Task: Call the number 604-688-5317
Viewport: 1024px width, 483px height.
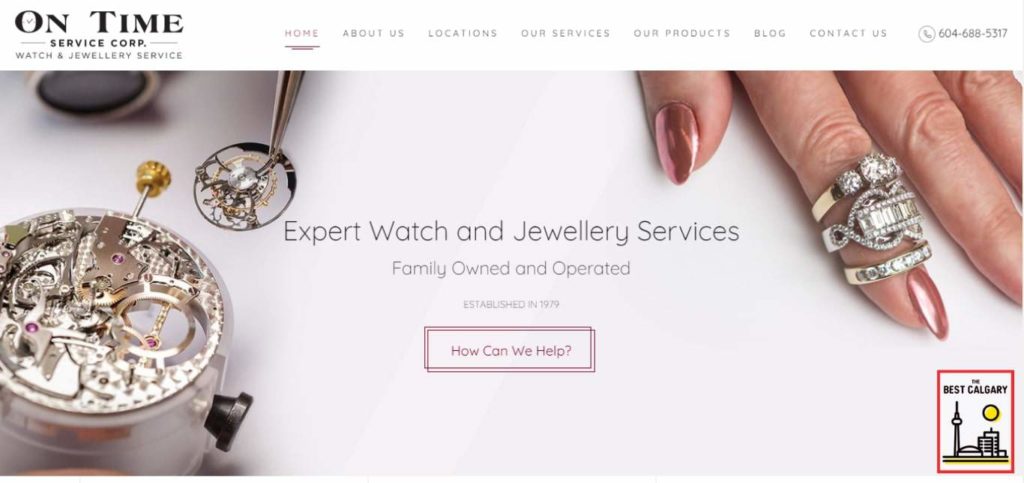Action: [x=972, y=34]
